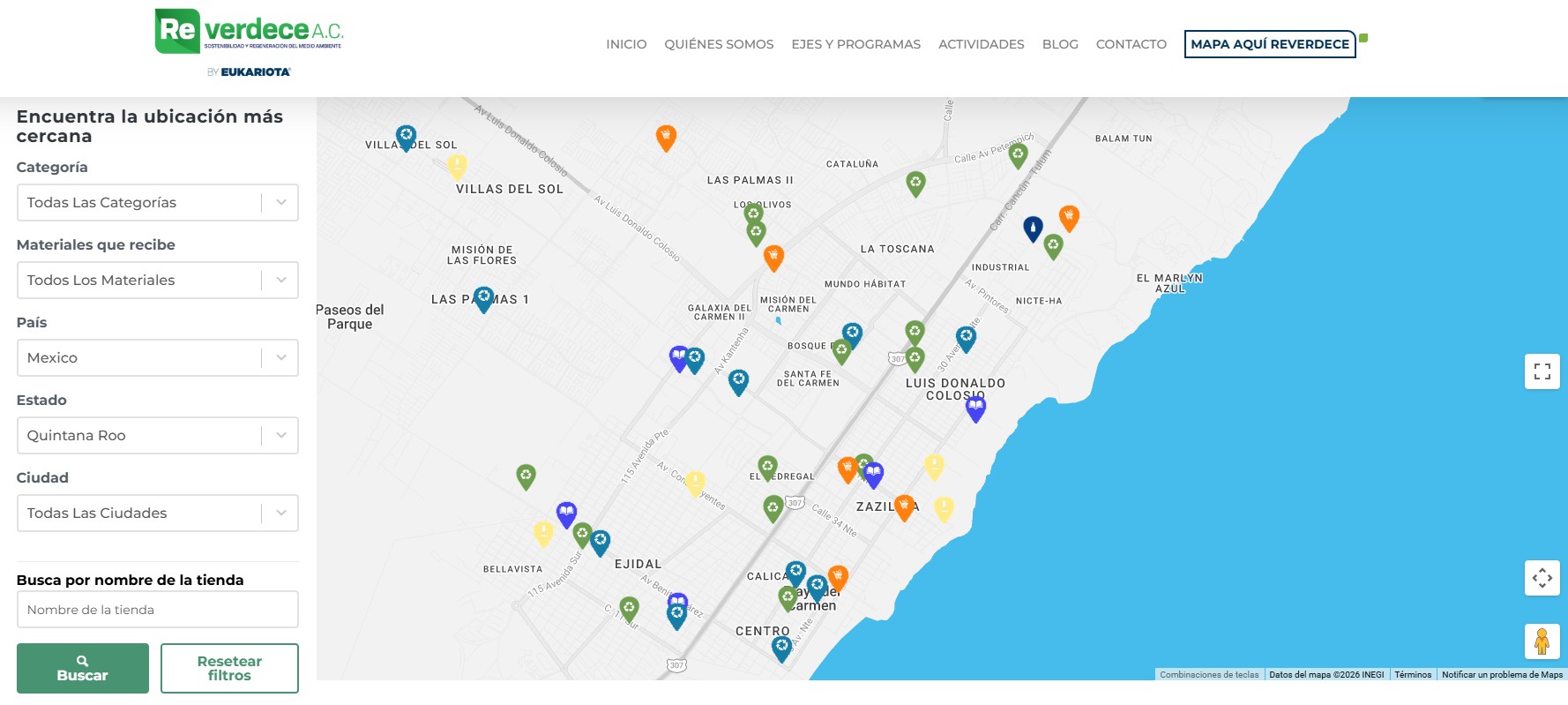Click the map camera controls icon
Image resolution: width=1568 pixels, height=705 pixels.
1542,578
